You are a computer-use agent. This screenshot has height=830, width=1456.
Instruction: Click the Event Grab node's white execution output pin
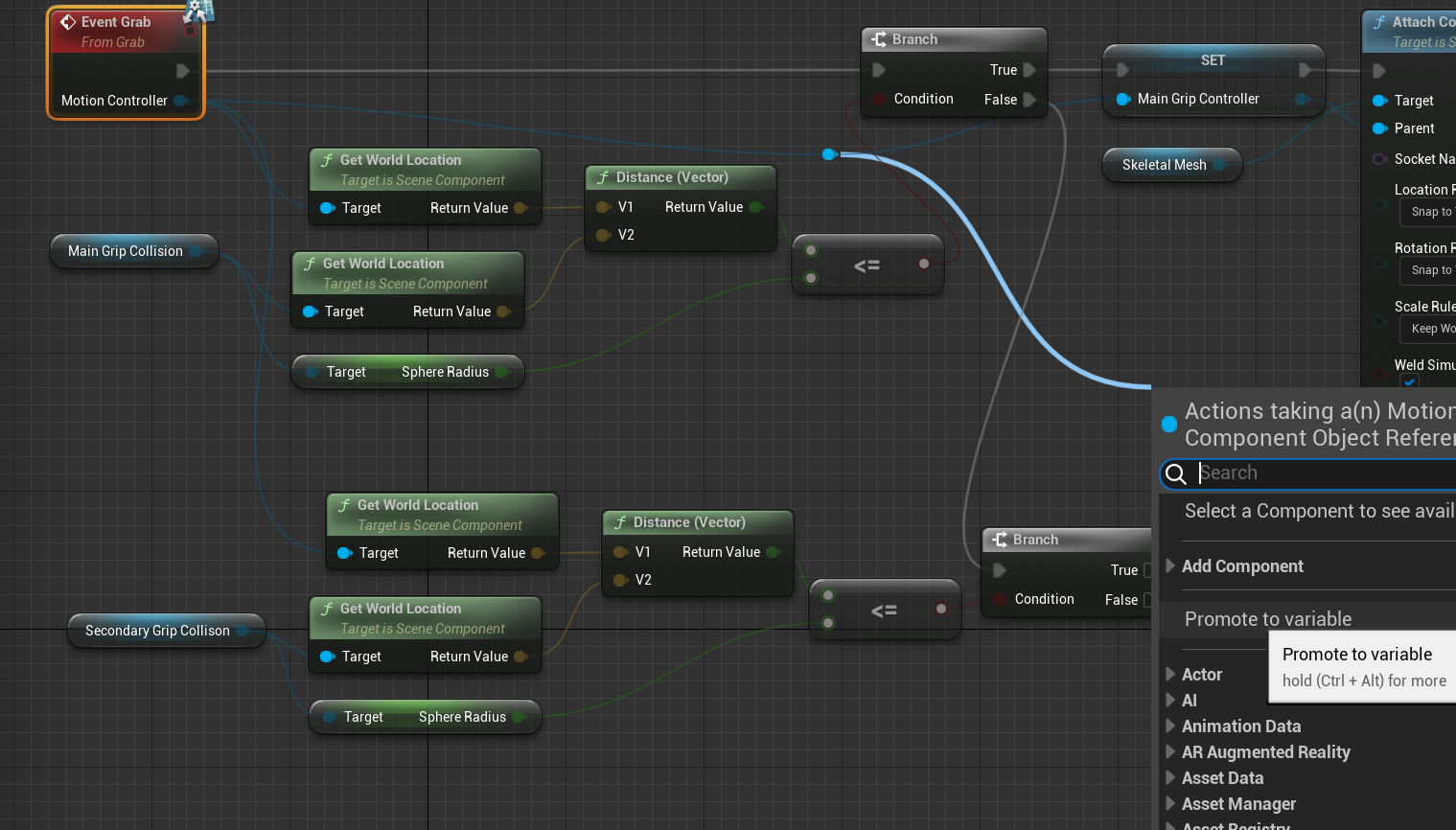click(182, 71)
